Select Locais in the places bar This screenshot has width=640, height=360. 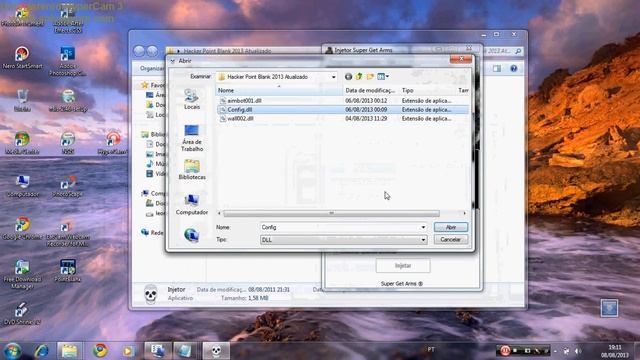[x=191, y=99]
